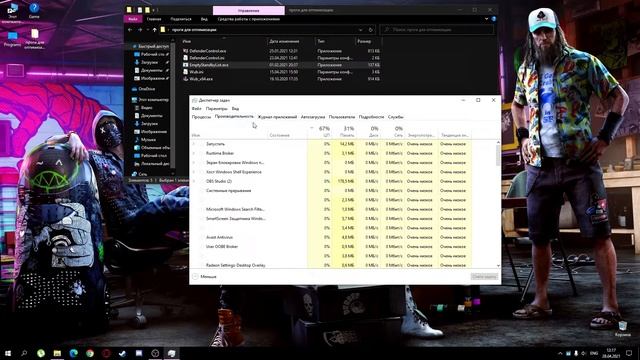Switch to OBS Studio on the taskbar
The height and width of the screenshot is (360, 640).
click(155, 353)
